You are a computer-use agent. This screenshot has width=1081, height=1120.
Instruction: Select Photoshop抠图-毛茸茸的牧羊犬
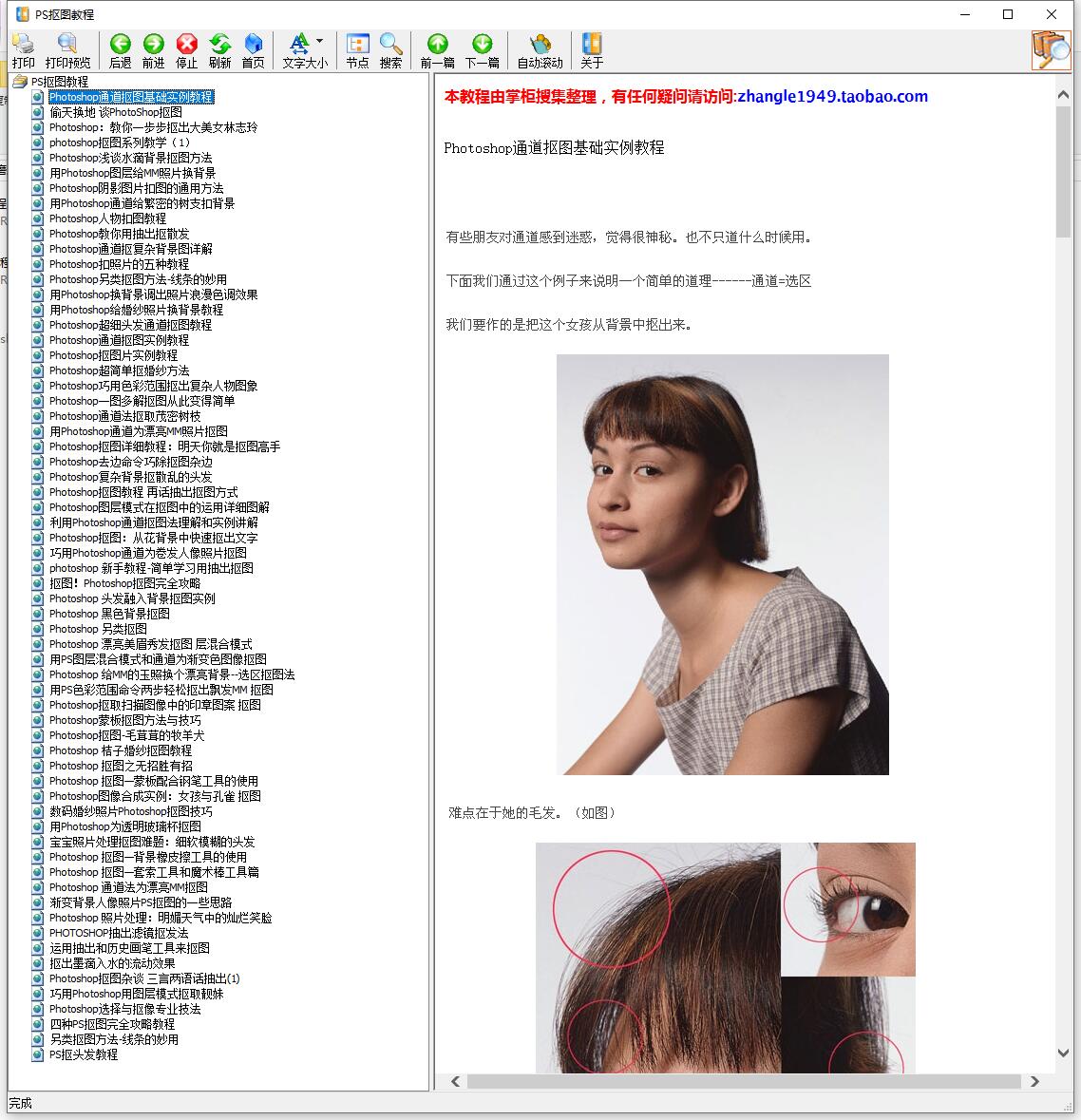pos(126,735)
